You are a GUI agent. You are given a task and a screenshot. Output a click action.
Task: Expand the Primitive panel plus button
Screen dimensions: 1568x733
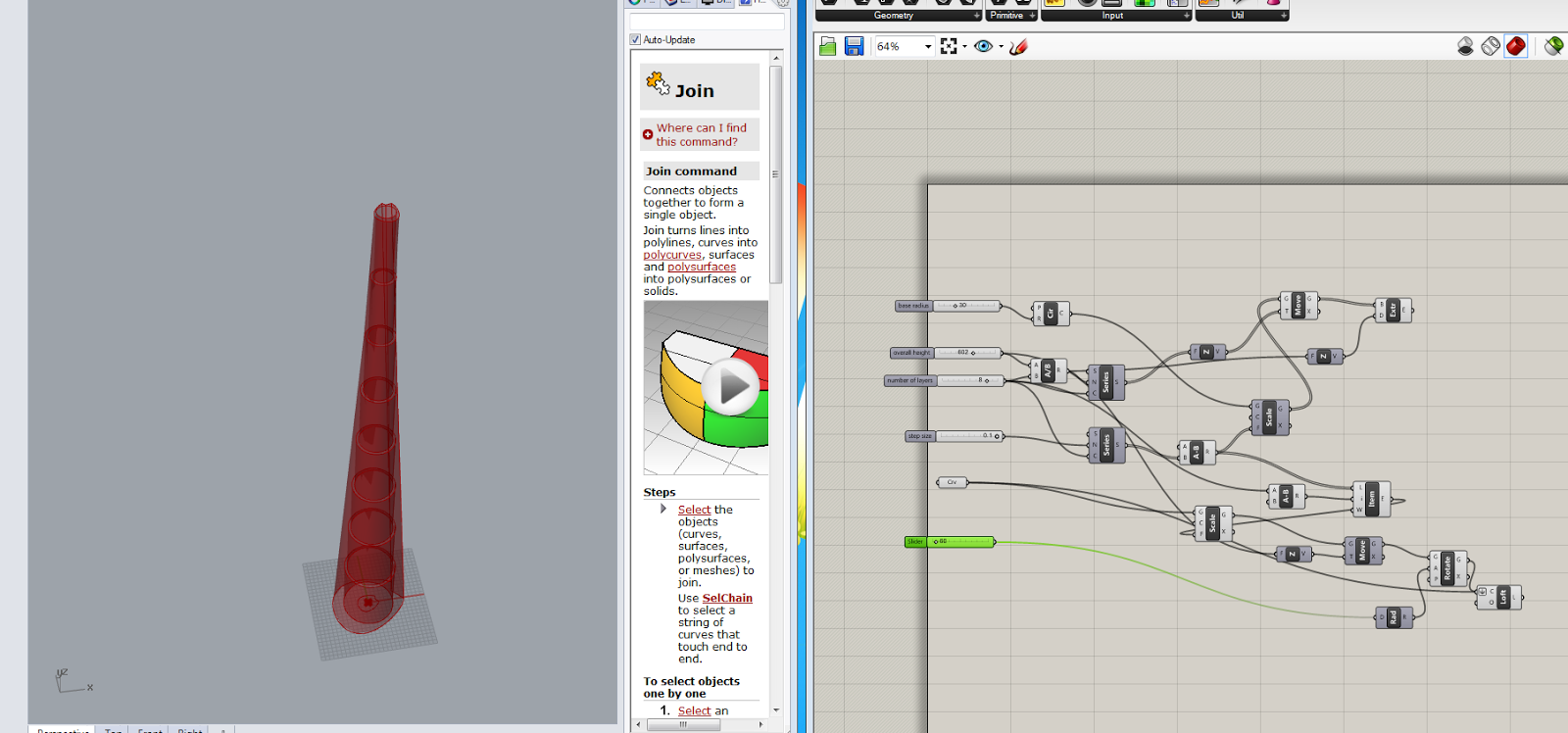(1033, 16)
